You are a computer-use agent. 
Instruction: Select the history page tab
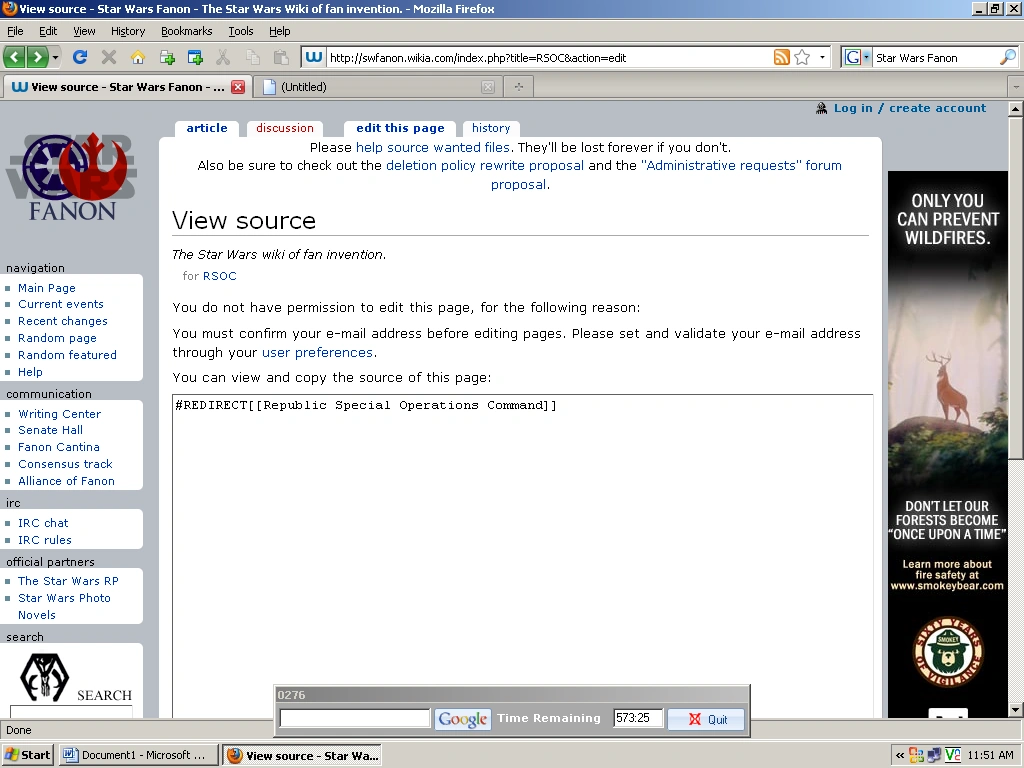click(x=491, y=128)
